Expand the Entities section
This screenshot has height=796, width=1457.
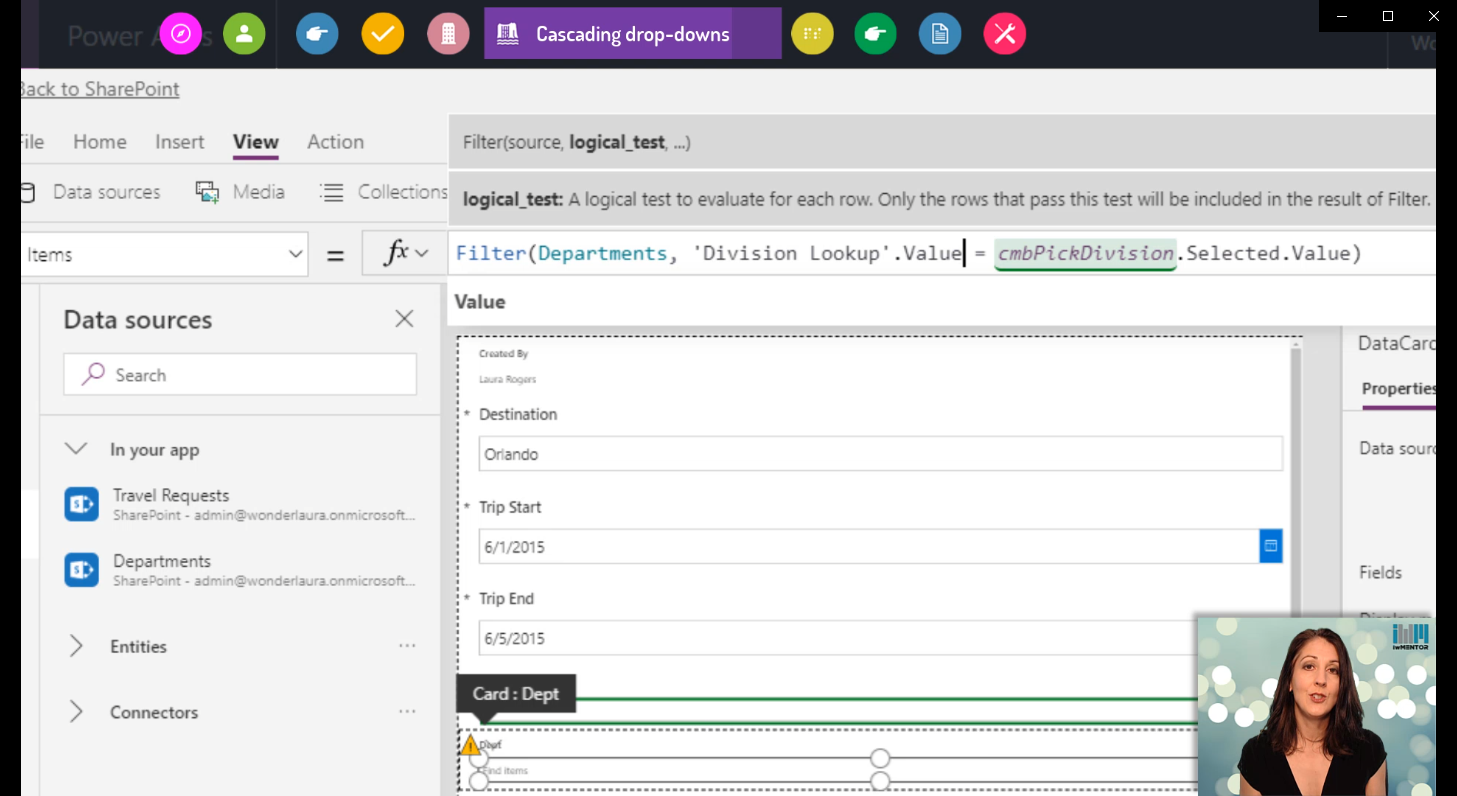coord(76,647)
